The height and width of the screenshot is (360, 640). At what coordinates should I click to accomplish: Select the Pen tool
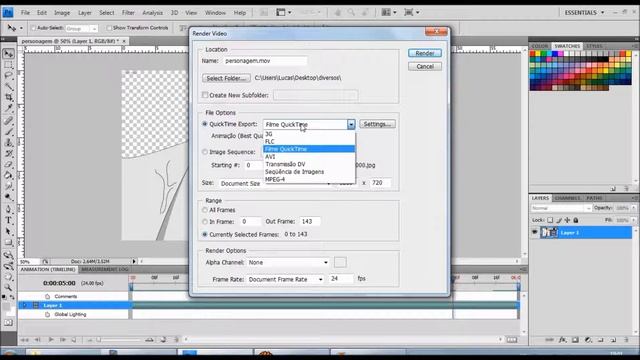point(8,209)
